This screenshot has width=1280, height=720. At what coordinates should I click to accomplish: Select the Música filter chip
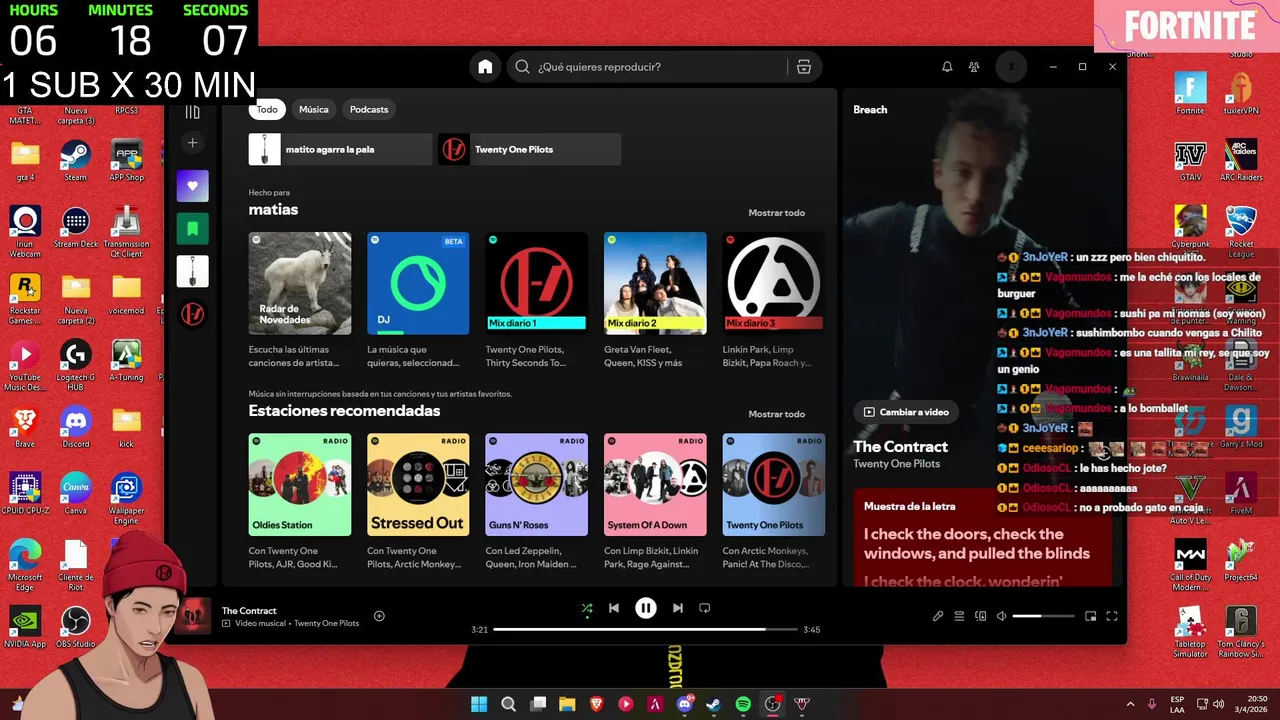click(x=314, y=109)
